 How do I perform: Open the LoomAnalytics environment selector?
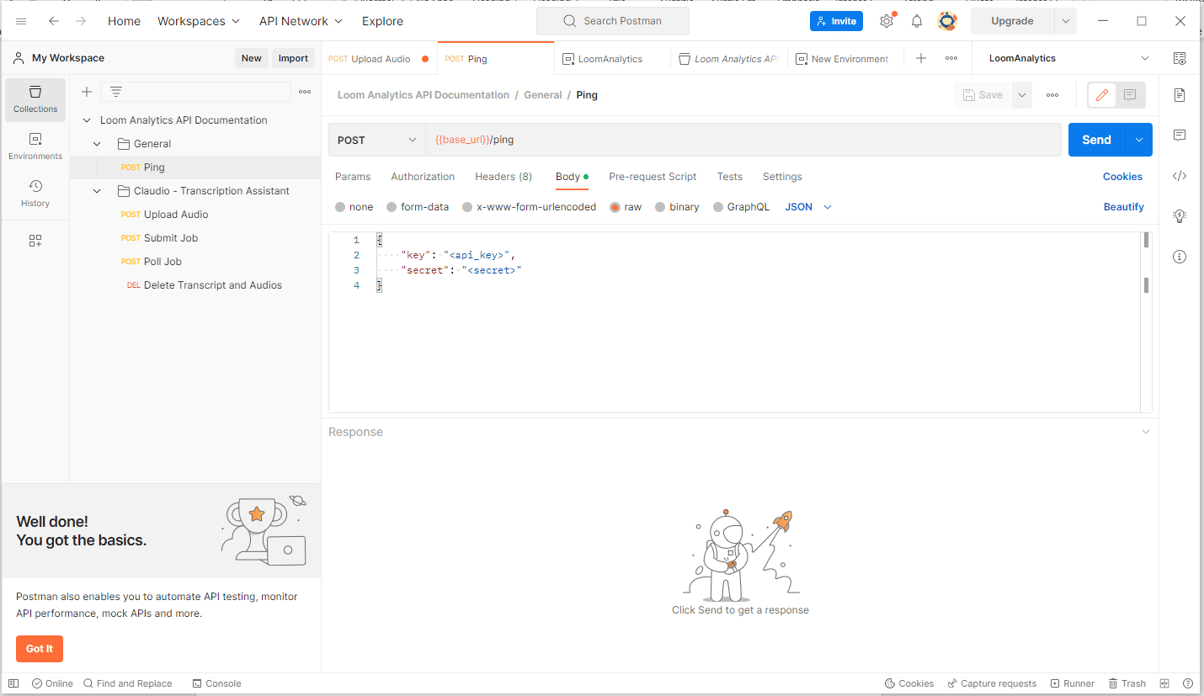[1069, 58]
